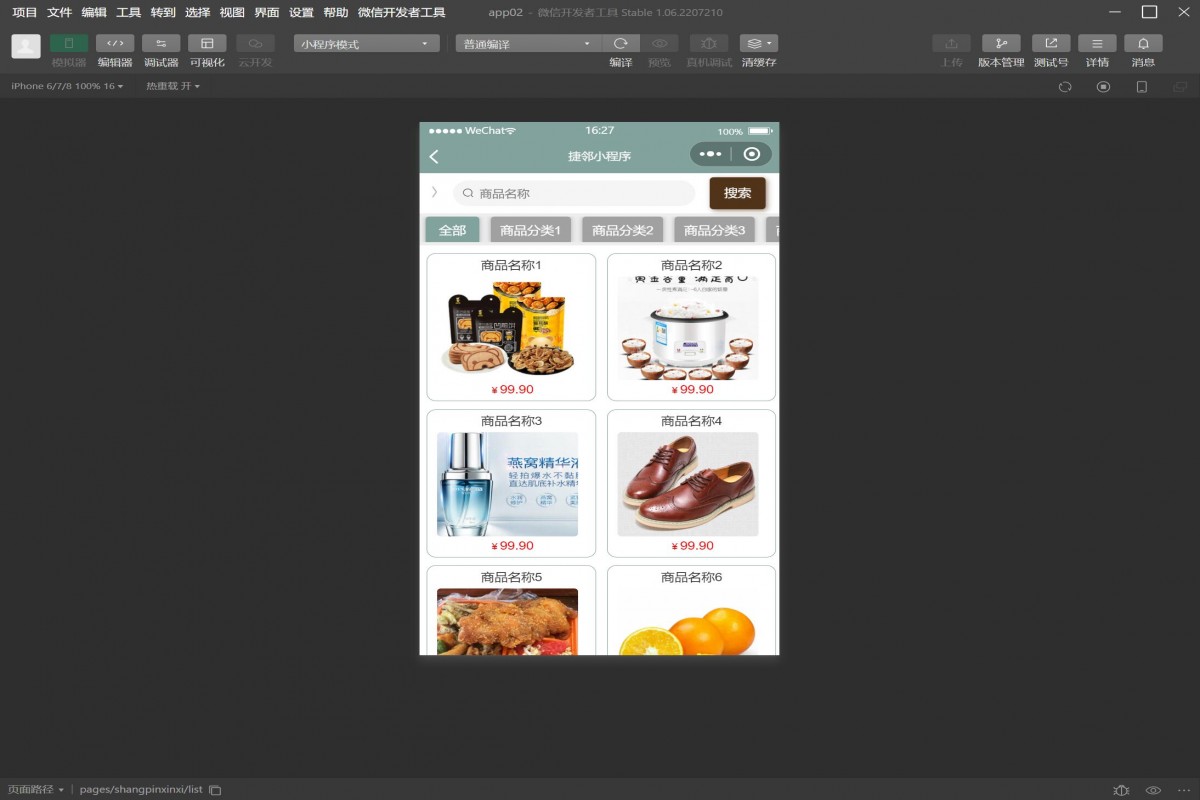Open 版本管理 version control
Image resolution: width=1200 pixels, height=800 pixels.
(x=1001, y=44)
